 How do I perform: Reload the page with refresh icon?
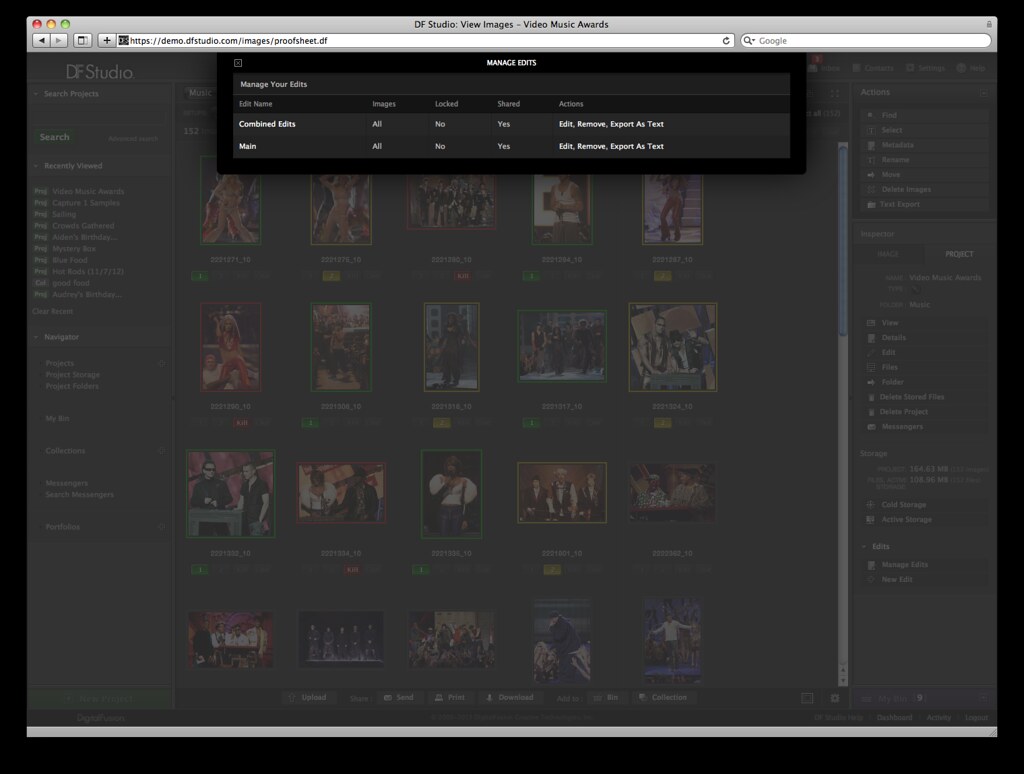726,40
